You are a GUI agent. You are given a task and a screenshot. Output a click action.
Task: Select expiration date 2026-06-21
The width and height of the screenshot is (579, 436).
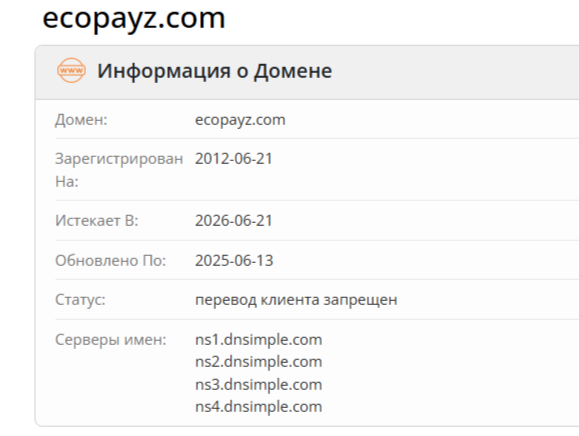(x=234, y=221)
